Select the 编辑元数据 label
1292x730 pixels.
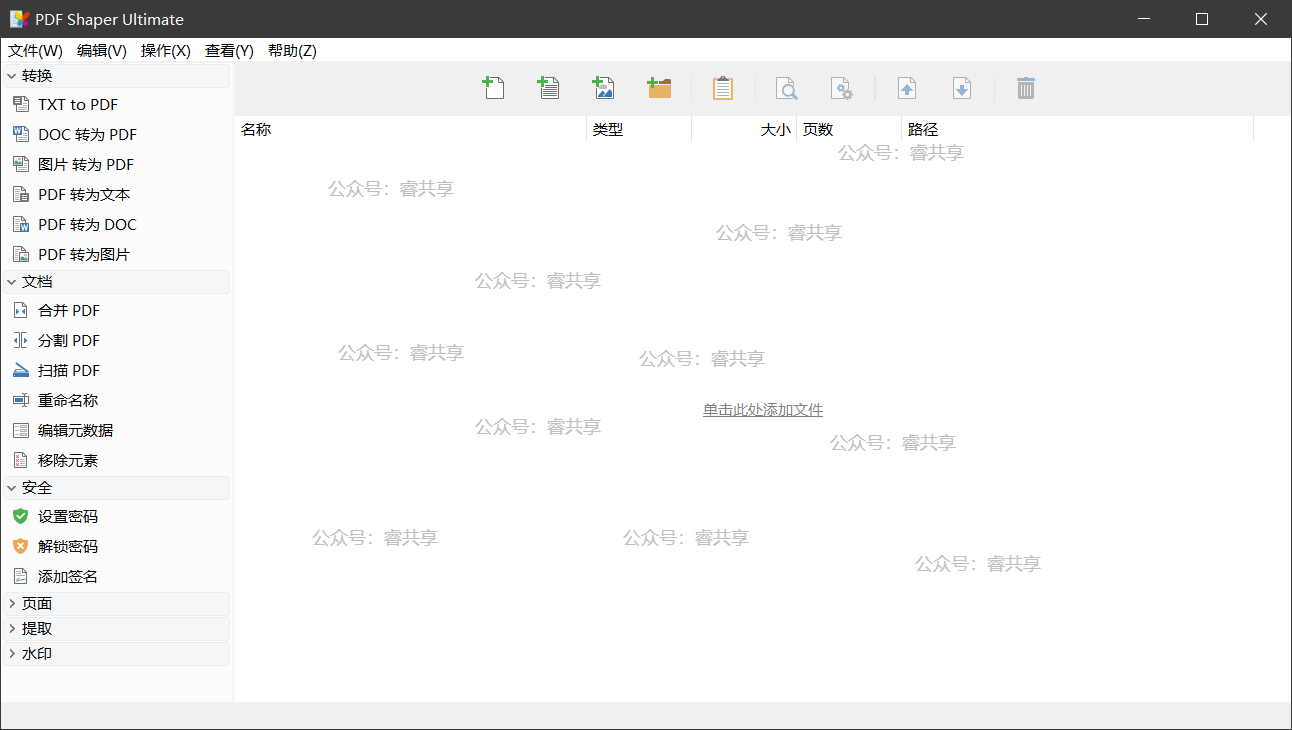point(76,431)
